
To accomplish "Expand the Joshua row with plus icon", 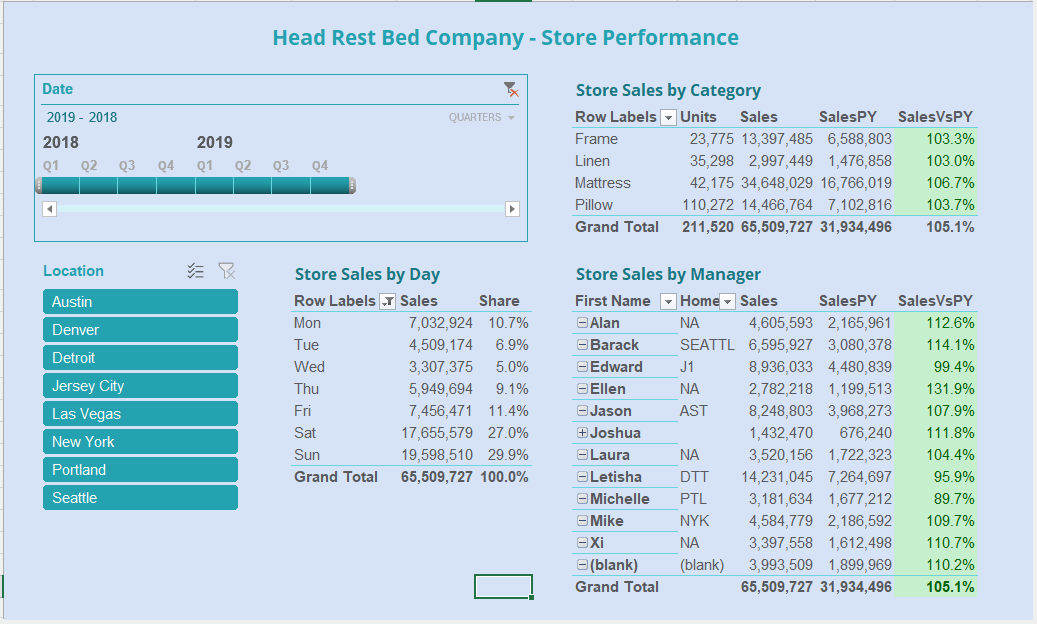I will click(582, 433).
